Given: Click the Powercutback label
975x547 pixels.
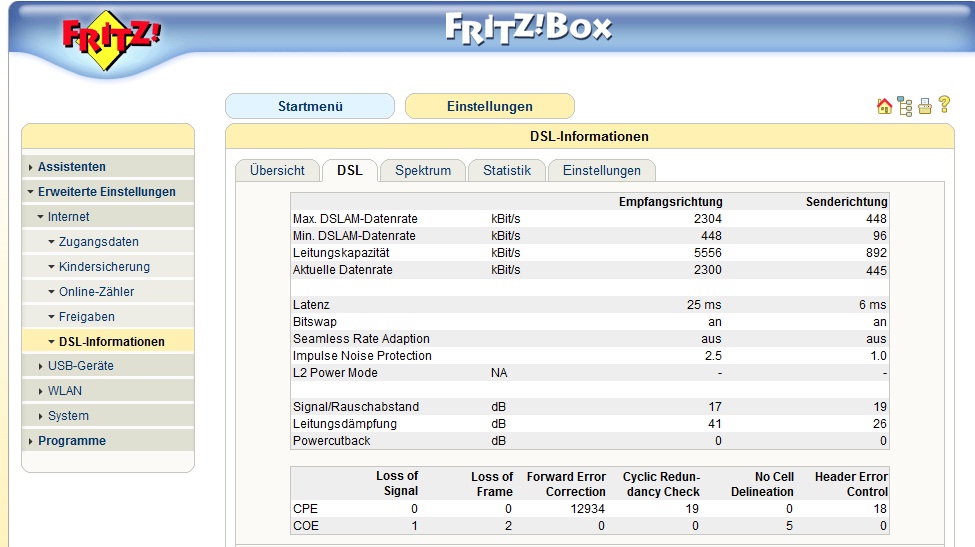Looking at the screenshot, I should pos(331,441).
